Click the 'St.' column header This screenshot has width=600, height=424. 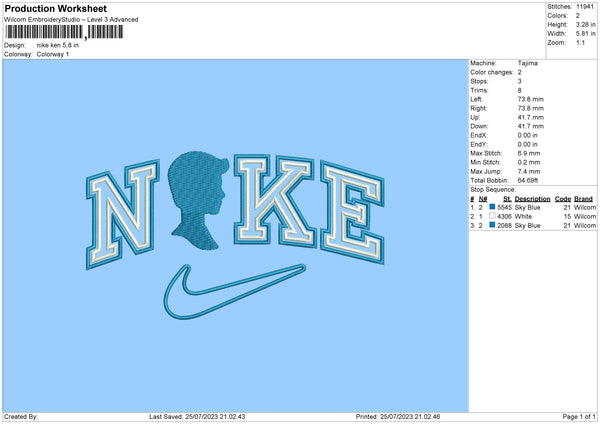(x=507, y=199)
